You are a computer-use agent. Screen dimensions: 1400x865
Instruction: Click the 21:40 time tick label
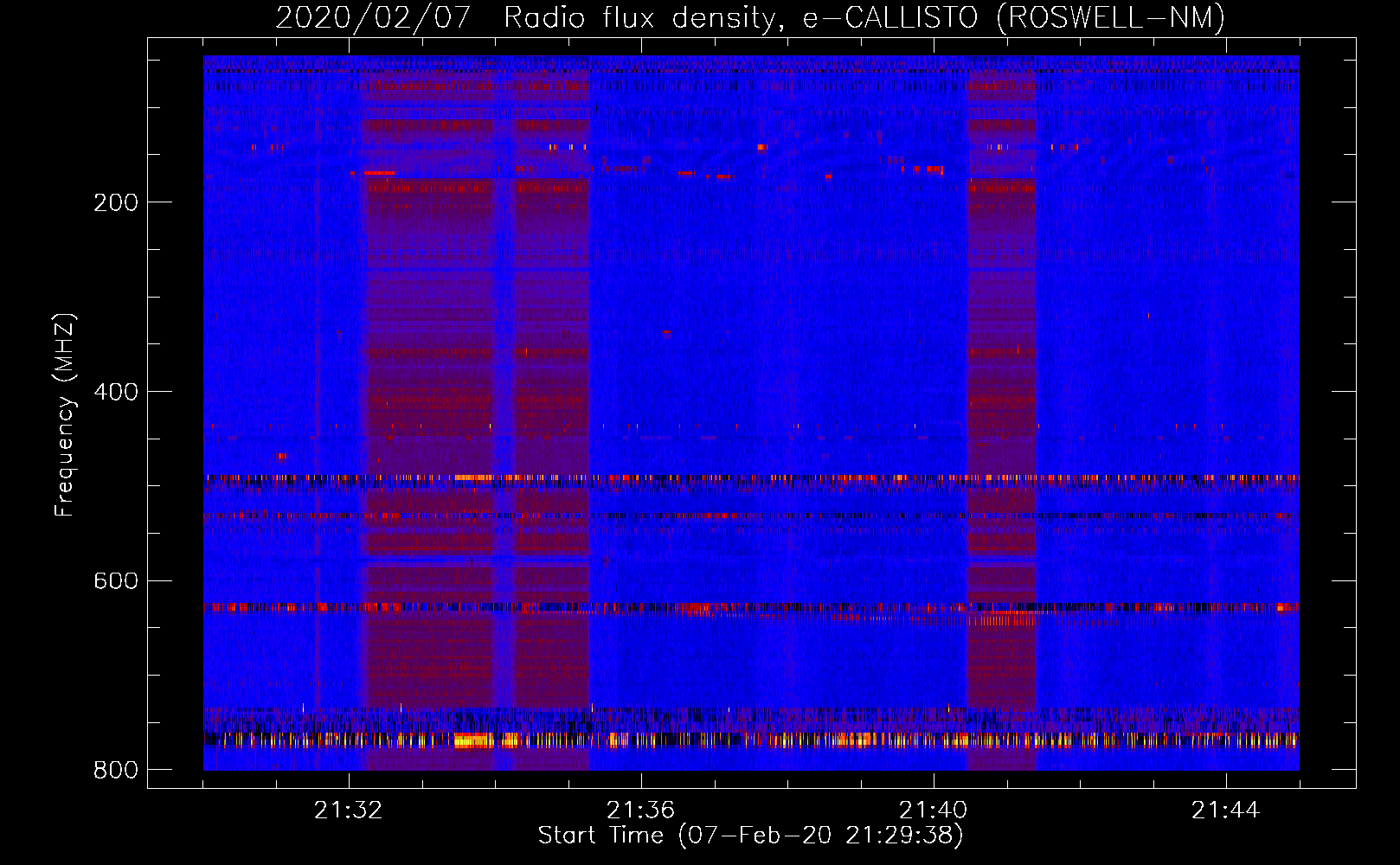(933, 811)
